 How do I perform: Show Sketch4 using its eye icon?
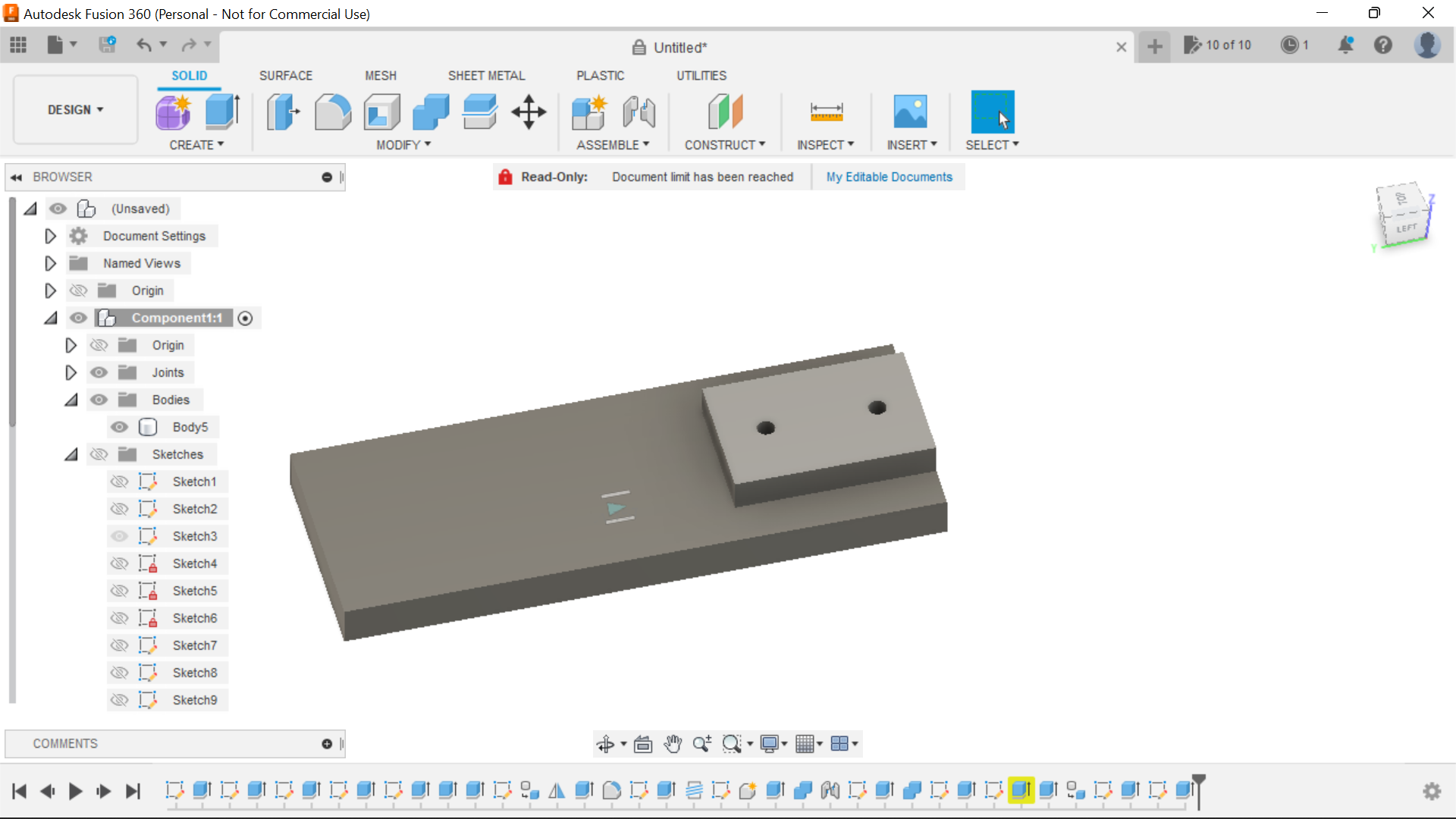[119, 563]
